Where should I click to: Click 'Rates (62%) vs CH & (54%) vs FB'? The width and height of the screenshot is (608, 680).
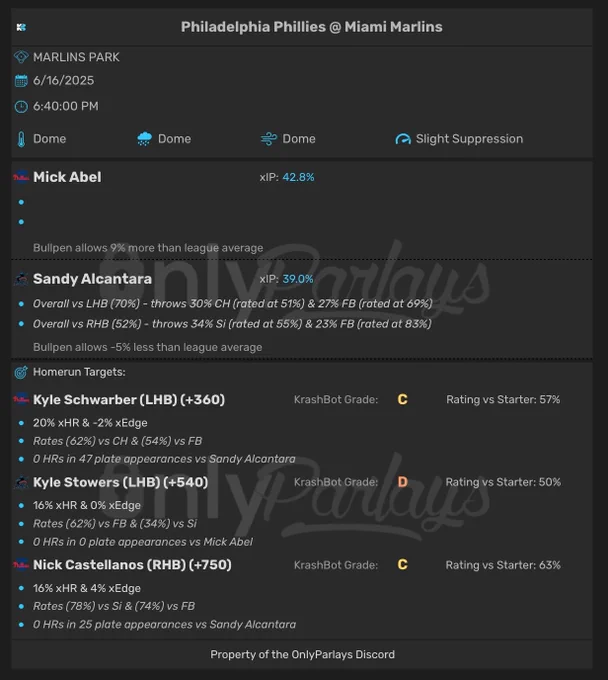(x=118, y=441)
